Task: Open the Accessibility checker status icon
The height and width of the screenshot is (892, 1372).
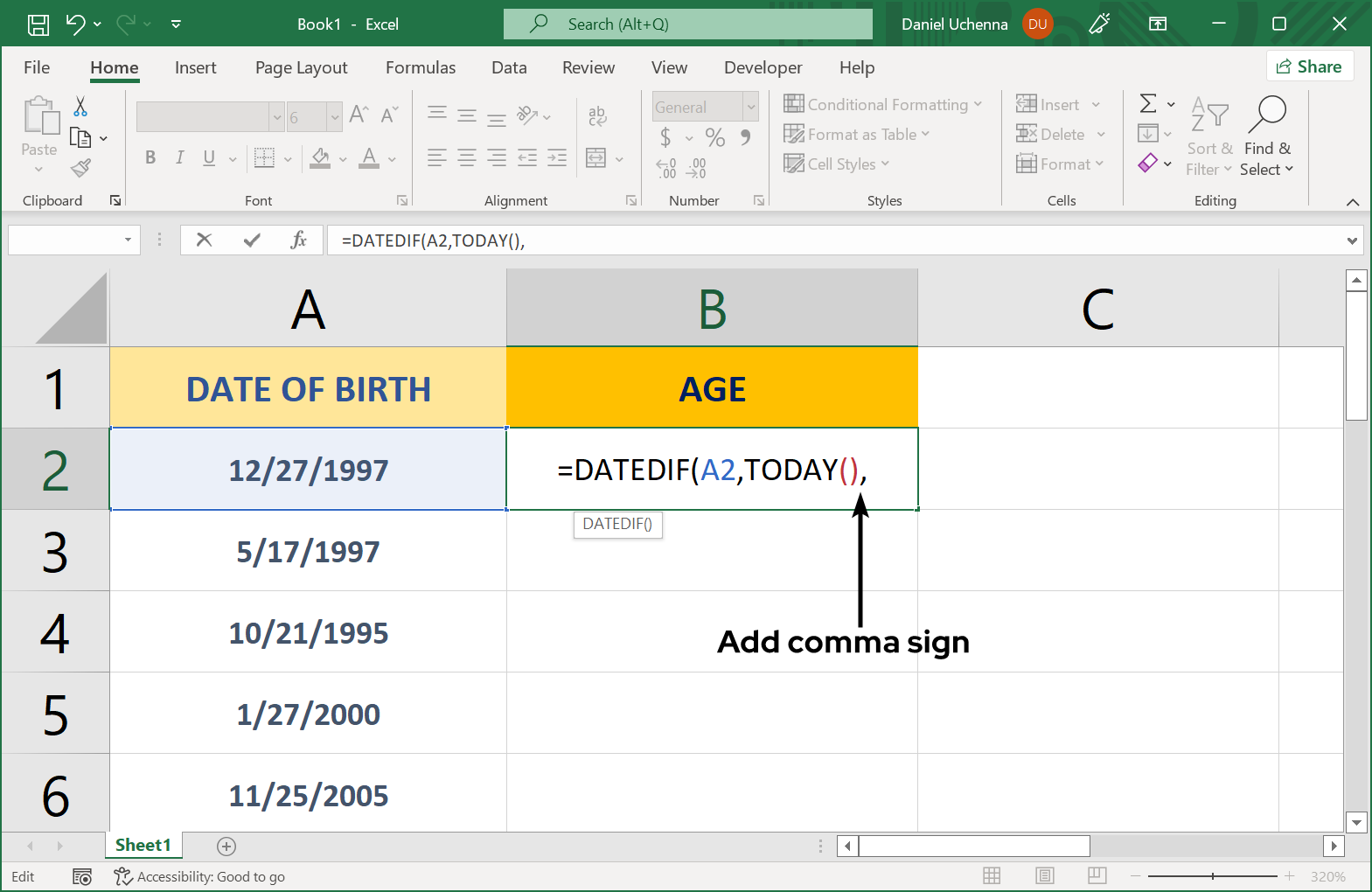Action: [123, 876]
